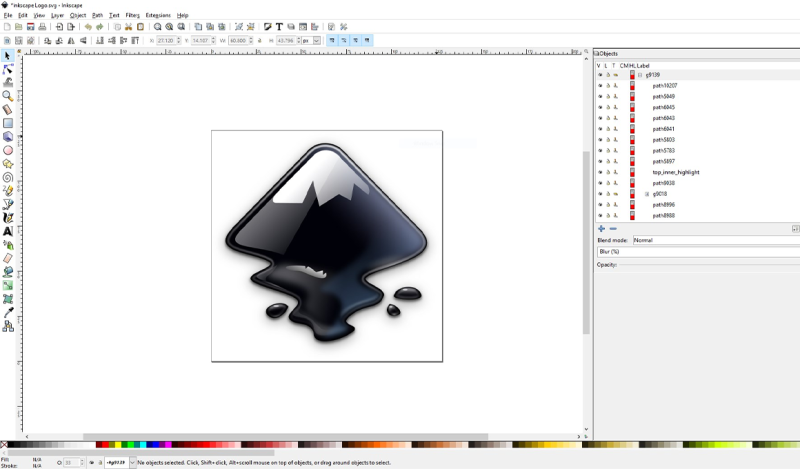This screenshot has width=800, height=469.
Task: Select the 3D Box tool
Action: pos(8,136)
